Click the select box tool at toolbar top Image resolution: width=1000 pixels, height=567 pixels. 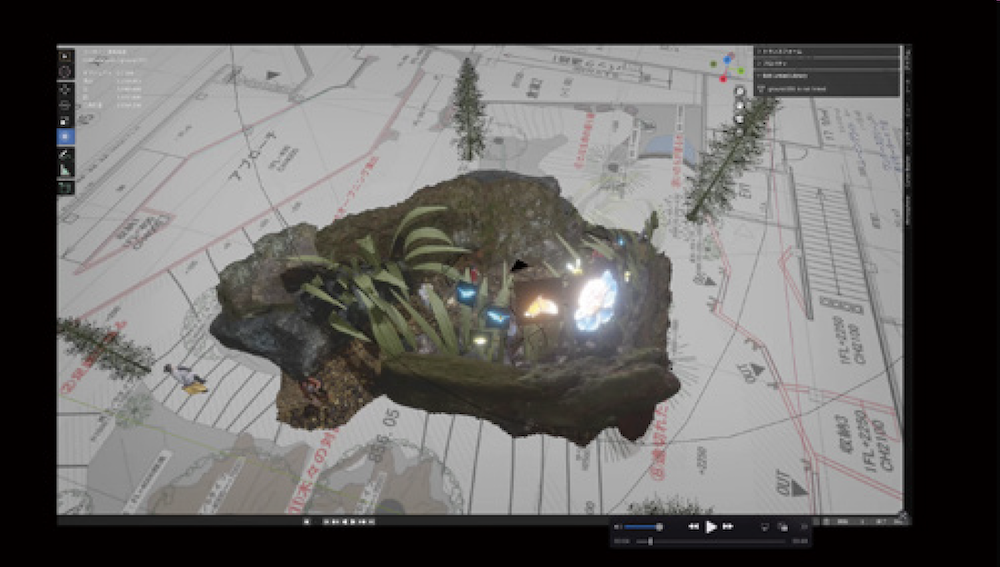click(x=65, y=56)
